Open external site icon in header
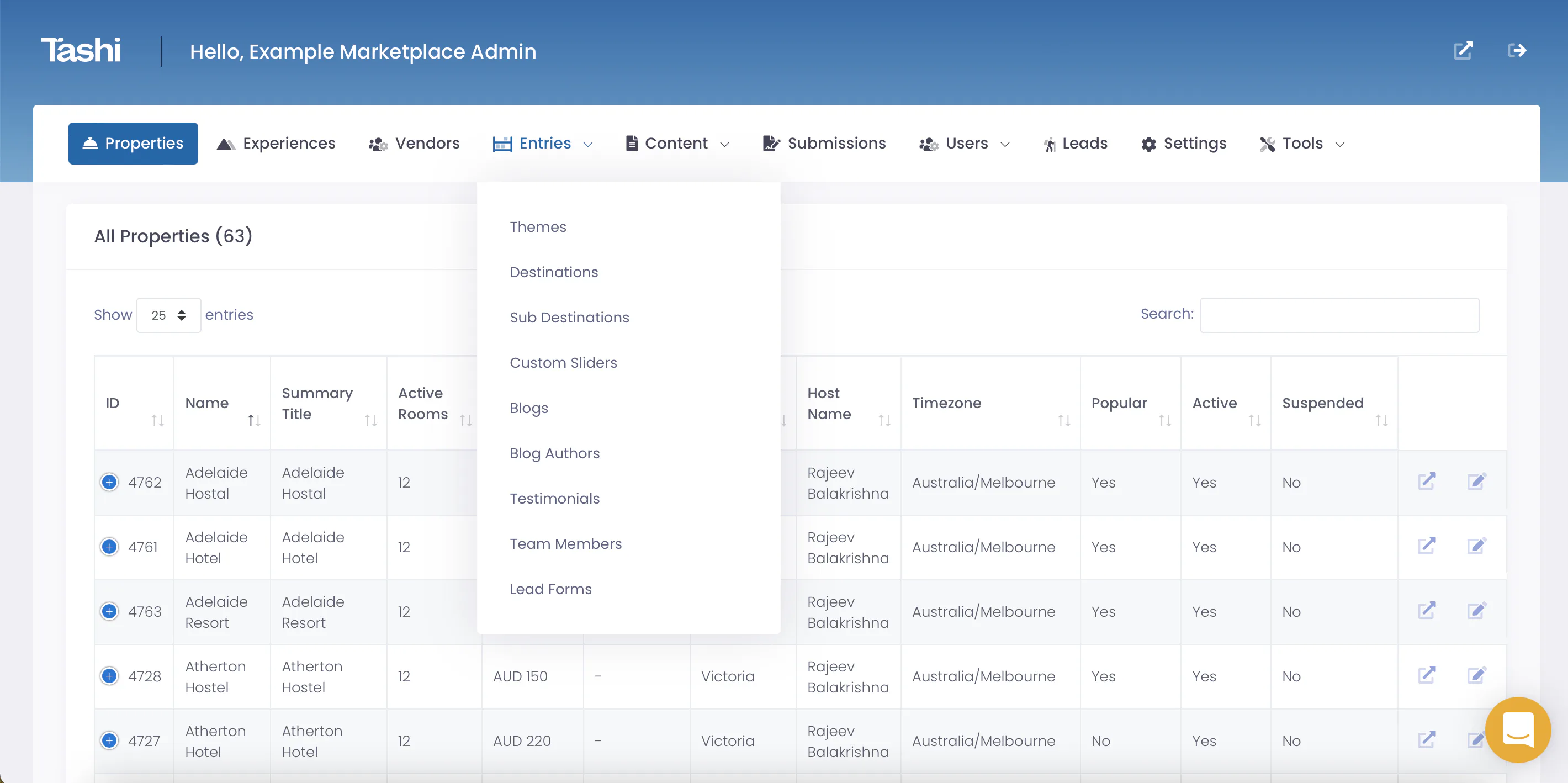The image size is (1568, 783). 1463,51
